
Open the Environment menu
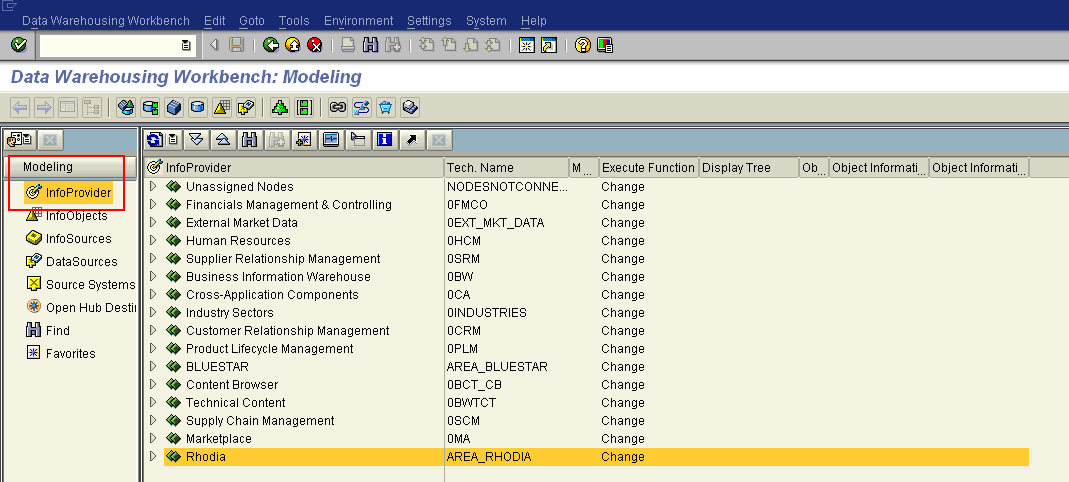tap(359, 21)
